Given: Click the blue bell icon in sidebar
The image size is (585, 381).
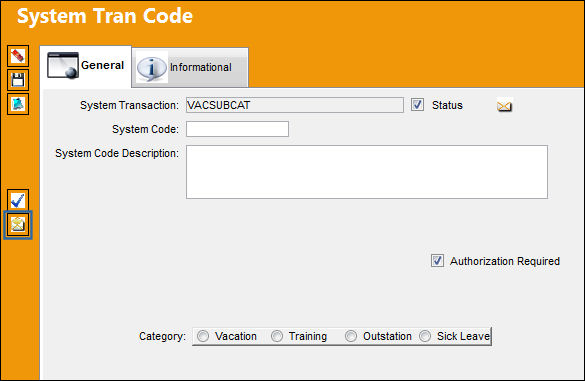Looking at the screenshot, I should point(18,104).
